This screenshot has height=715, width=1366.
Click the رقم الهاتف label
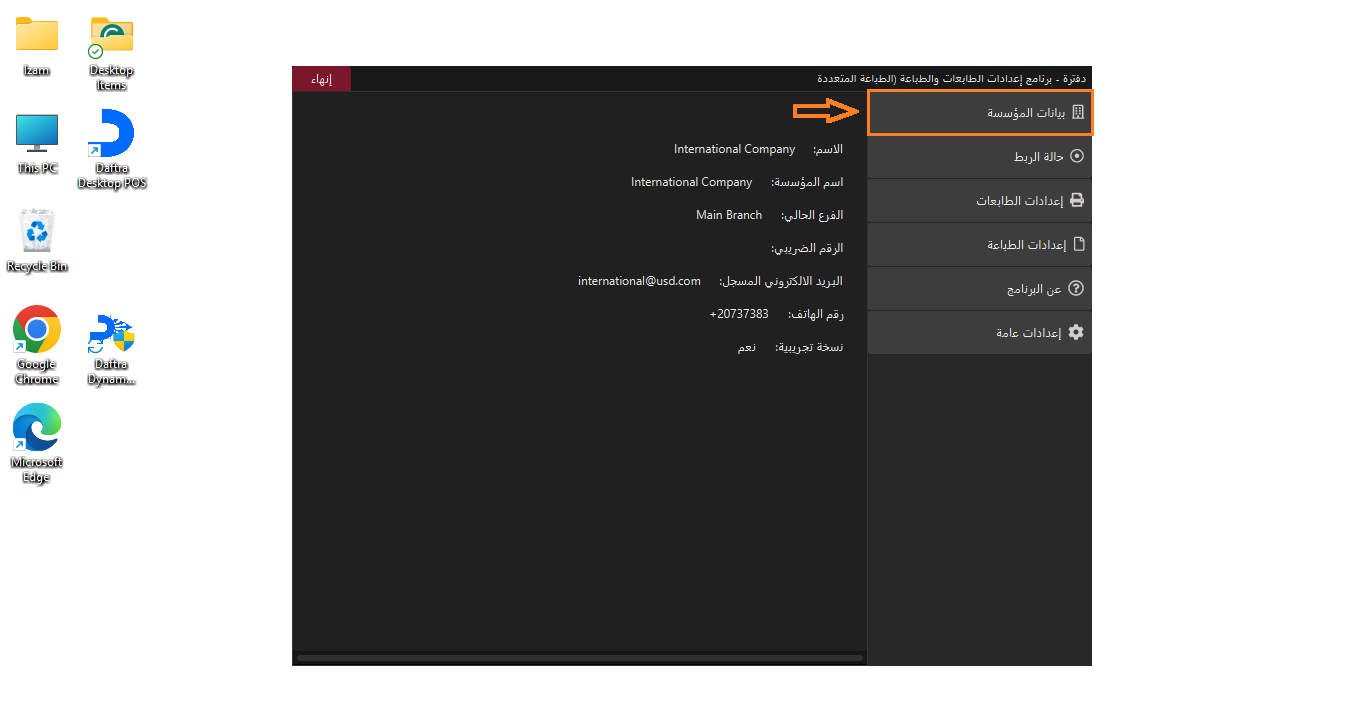pos(816,314)
